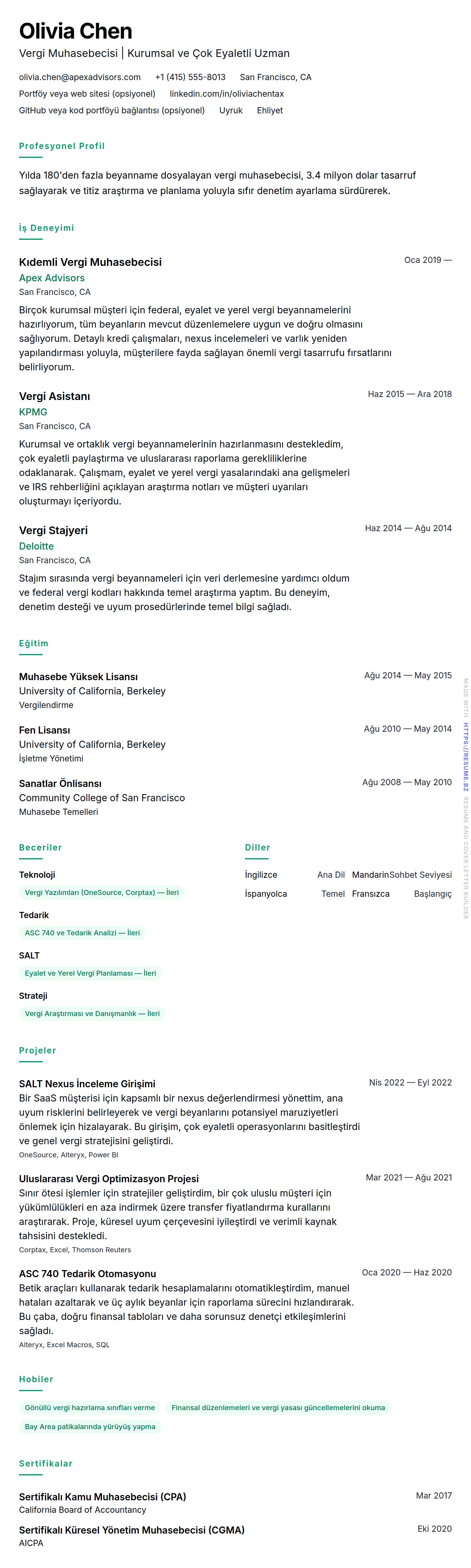Viewport: 471px width, 1568px height.
Task: Click the ASC 740 ve Tedarik Analizi tag
Action: pos(82,933)
